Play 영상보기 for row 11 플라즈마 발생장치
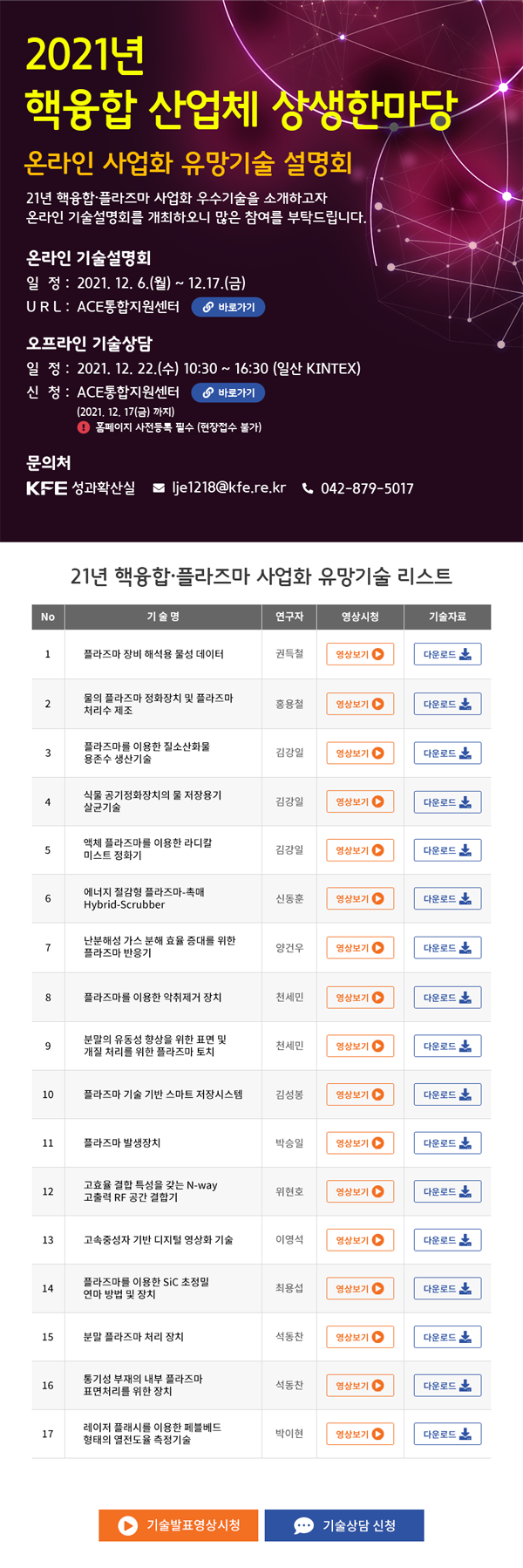 tap(360, 1142)
